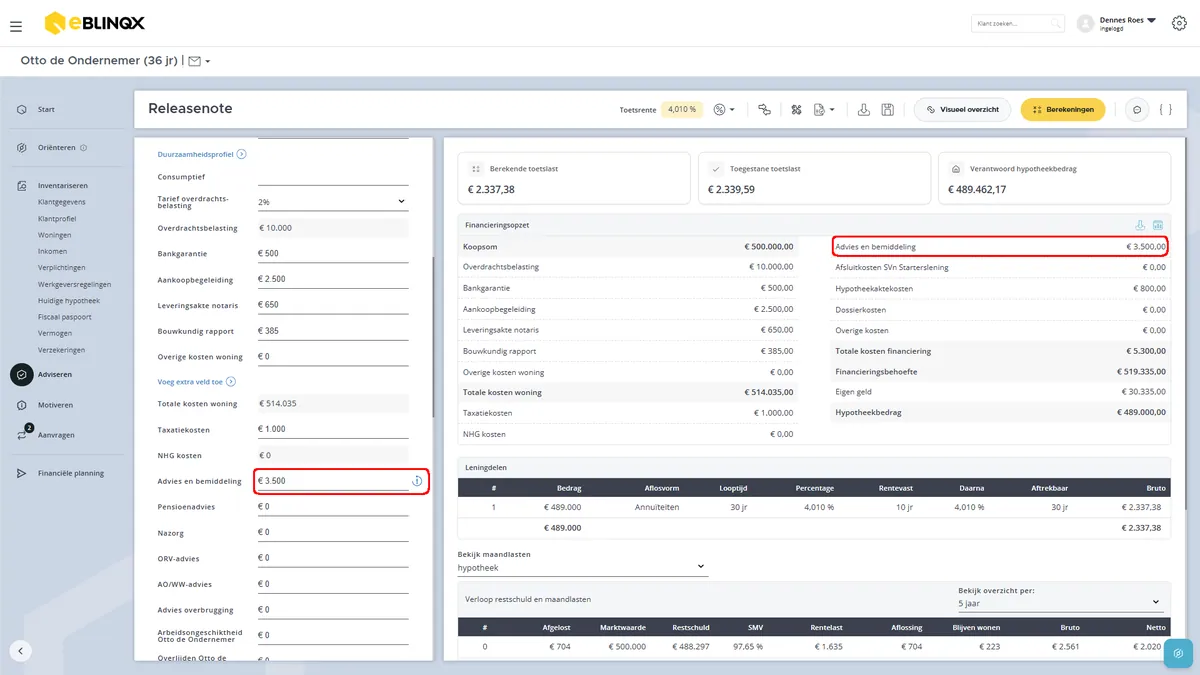Viewport: 1200px width, 675px height.
Task: Click the Klant zoeken search field
Action: pyautogui.click(x=1018, y=24)
